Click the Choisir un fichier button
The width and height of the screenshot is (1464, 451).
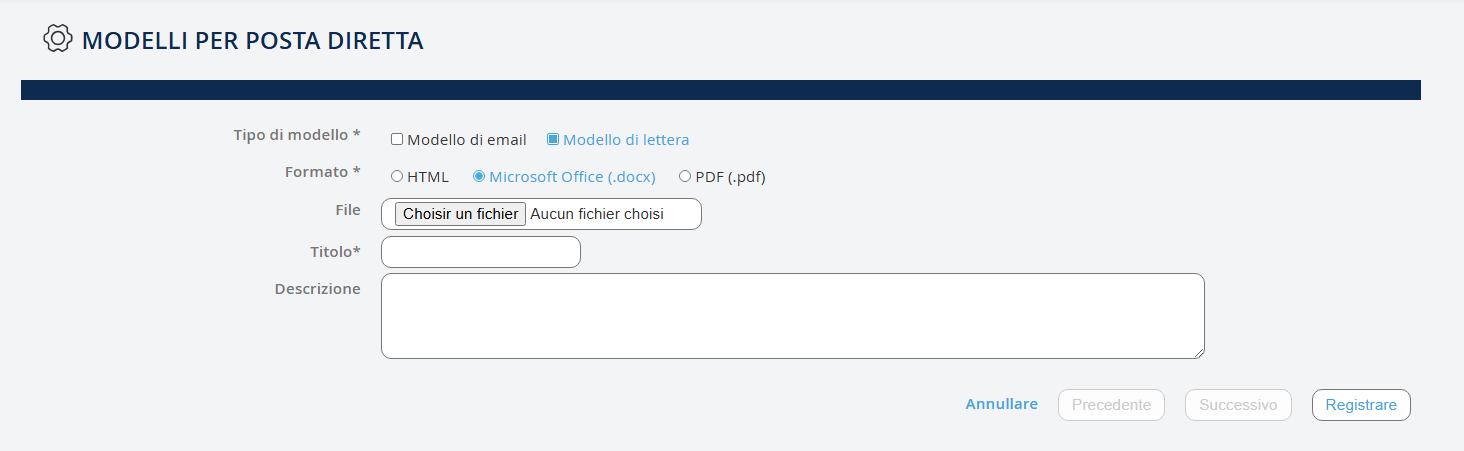[x=460, y=214]
